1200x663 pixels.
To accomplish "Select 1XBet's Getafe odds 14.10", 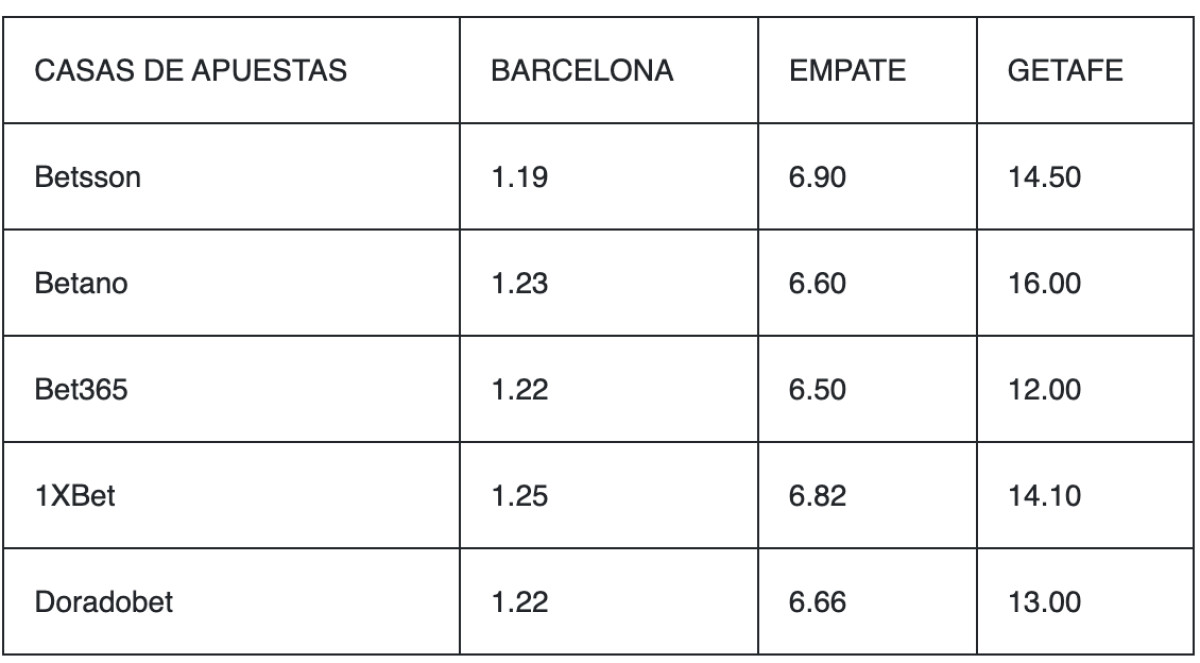I will pos(1040,496).
